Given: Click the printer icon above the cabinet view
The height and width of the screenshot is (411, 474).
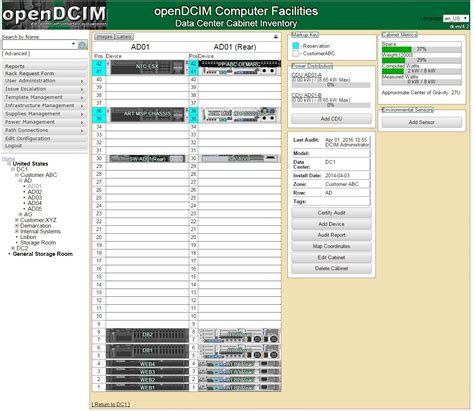Looking at the screenshot, I should 276,37.
